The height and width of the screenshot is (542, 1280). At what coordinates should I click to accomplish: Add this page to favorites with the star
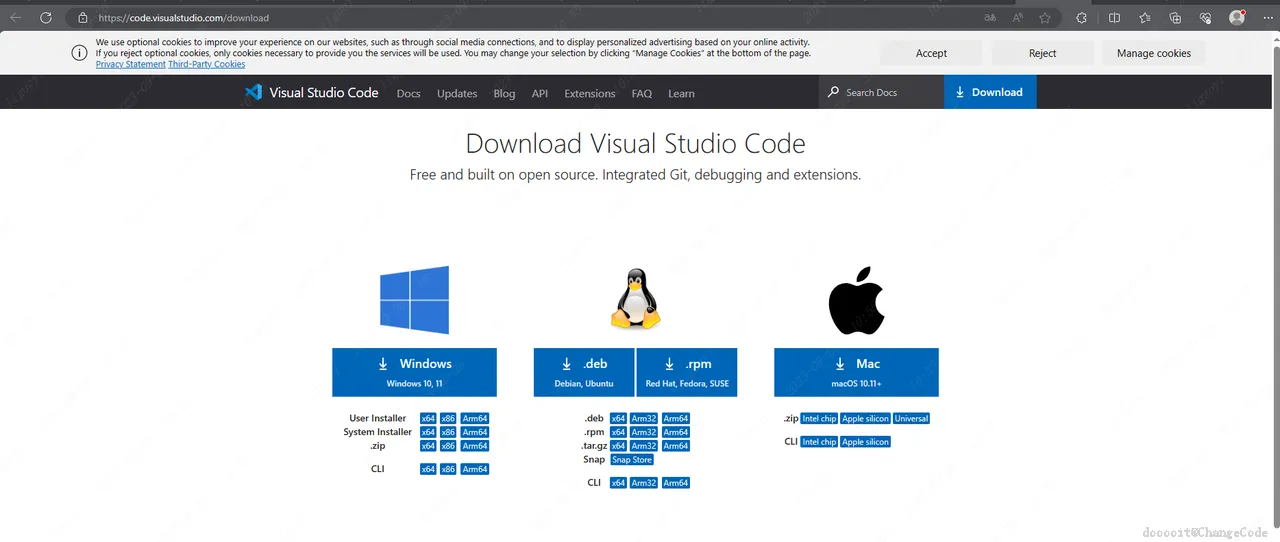[1044, 18]
